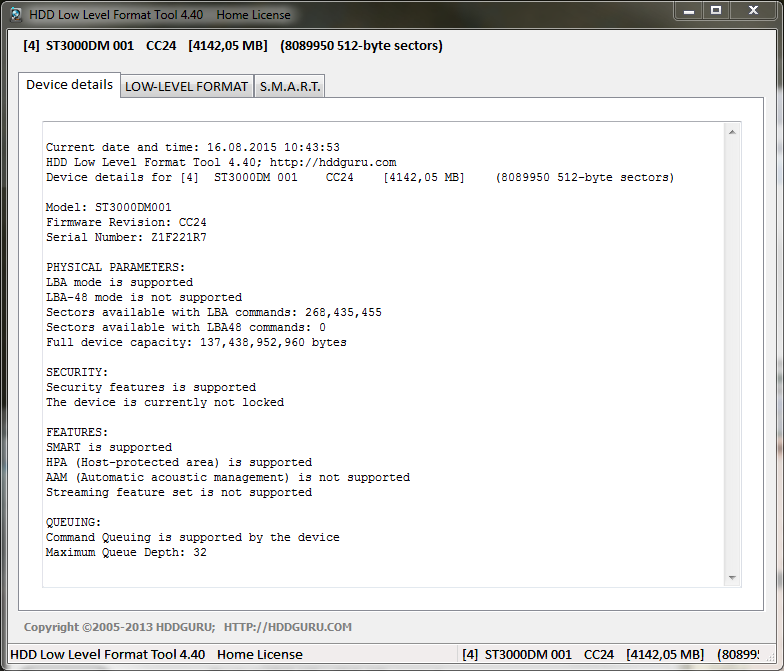Click the 'SMART is supported' line

(109, 448)
